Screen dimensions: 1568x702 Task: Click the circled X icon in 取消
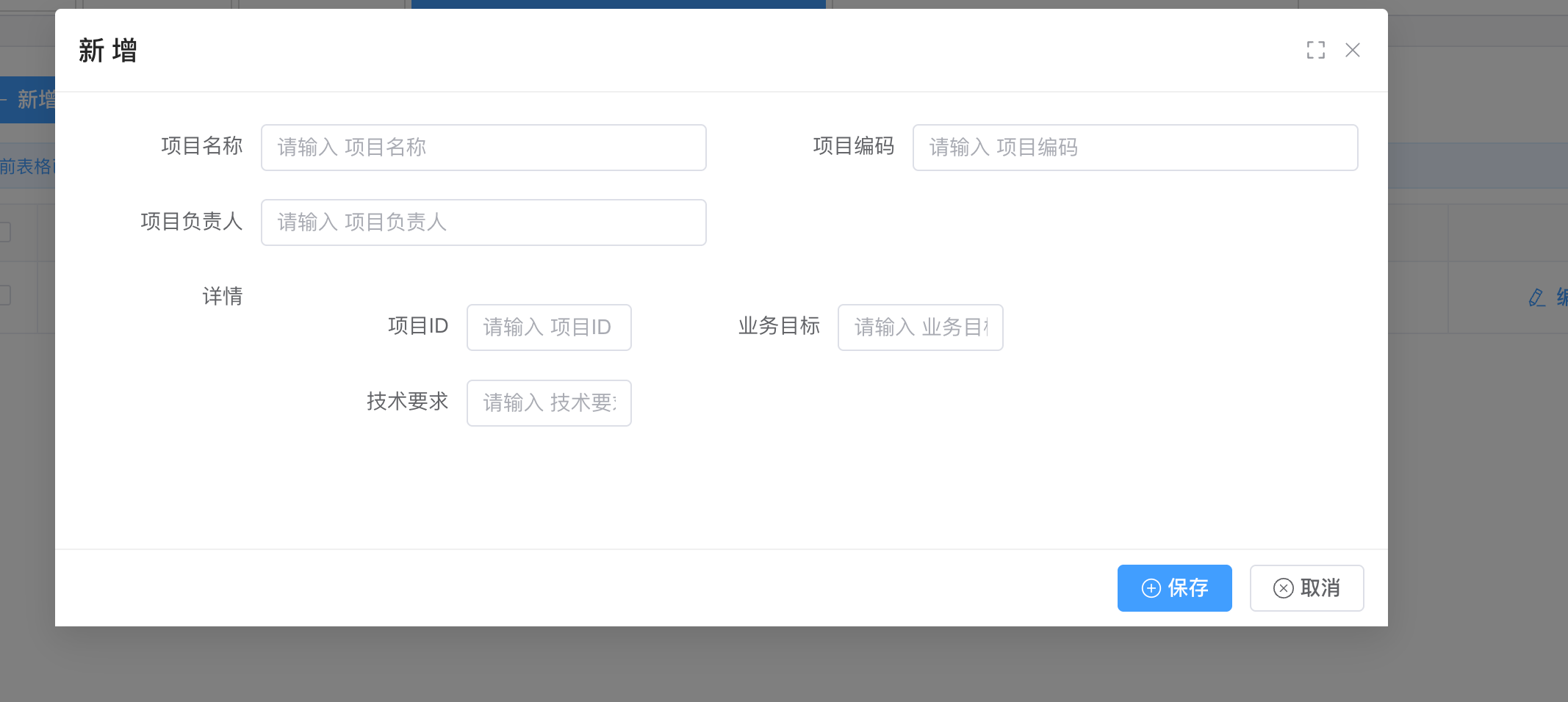[1283, 588]
